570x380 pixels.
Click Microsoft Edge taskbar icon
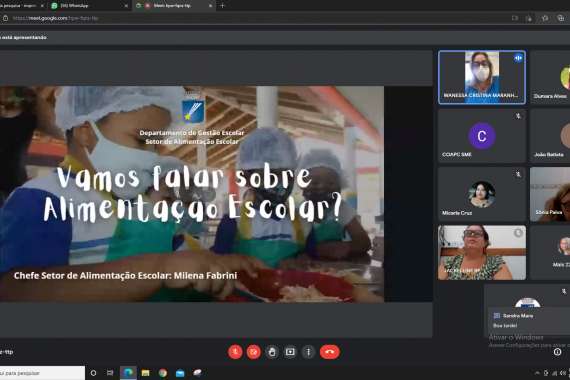(128, 373)
